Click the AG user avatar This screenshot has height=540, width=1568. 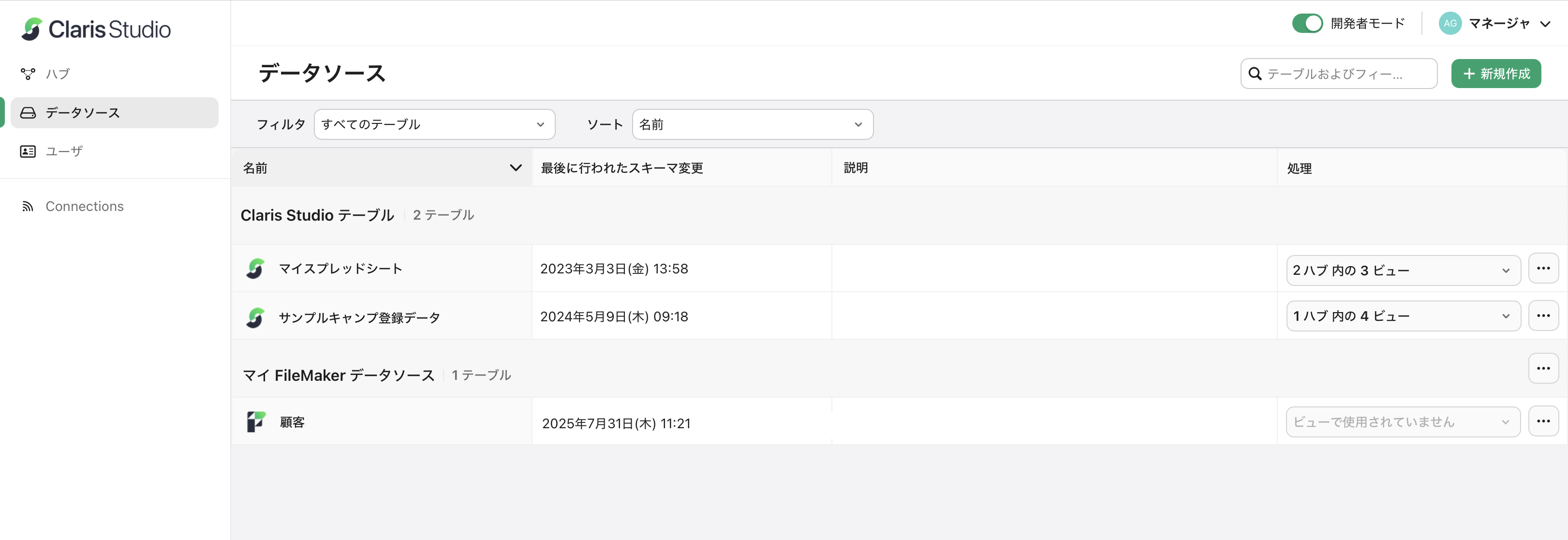click(1450, 23)
